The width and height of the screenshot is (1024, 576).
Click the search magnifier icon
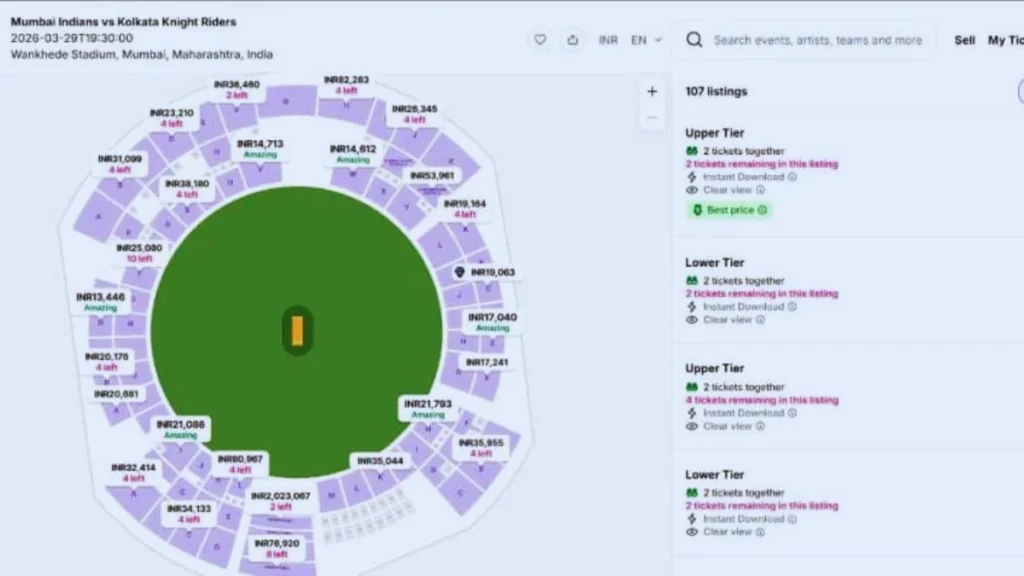694,40
